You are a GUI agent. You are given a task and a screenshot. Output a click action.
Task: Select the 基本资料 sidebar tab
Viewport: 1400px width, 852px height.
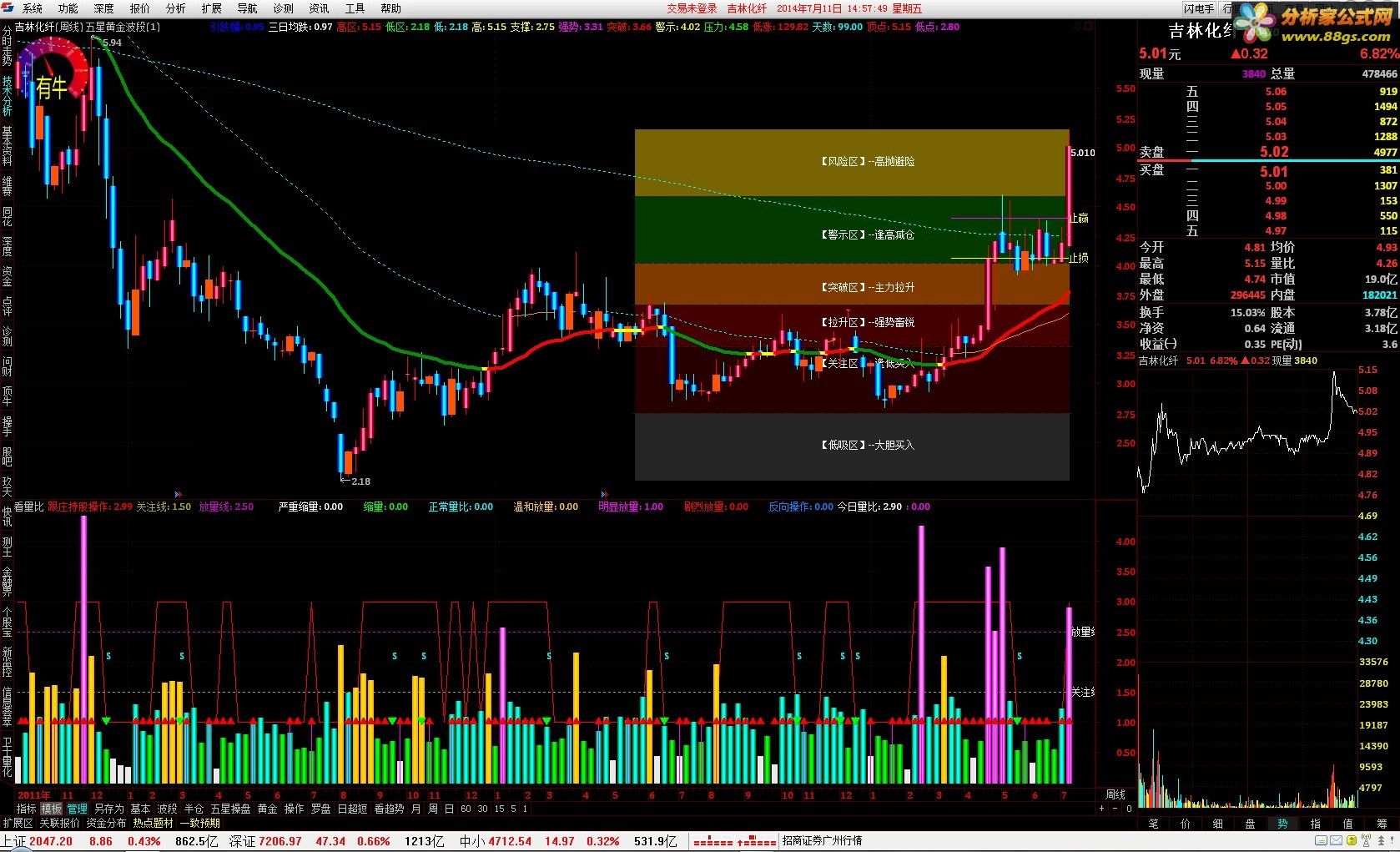(x=7, y=146)
